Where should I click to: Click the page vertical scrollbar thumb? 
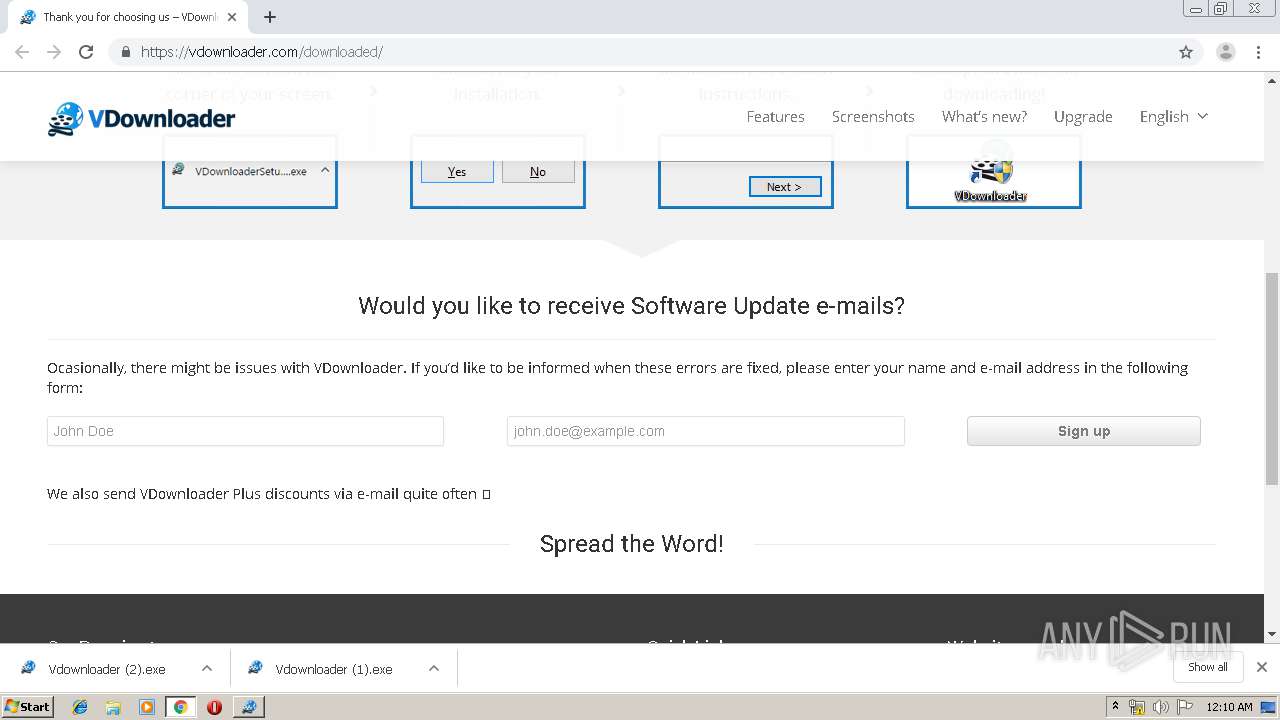1272,378
